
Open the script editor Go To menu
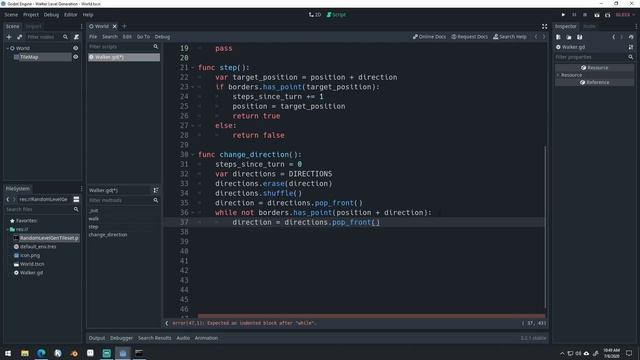[143, 37]
